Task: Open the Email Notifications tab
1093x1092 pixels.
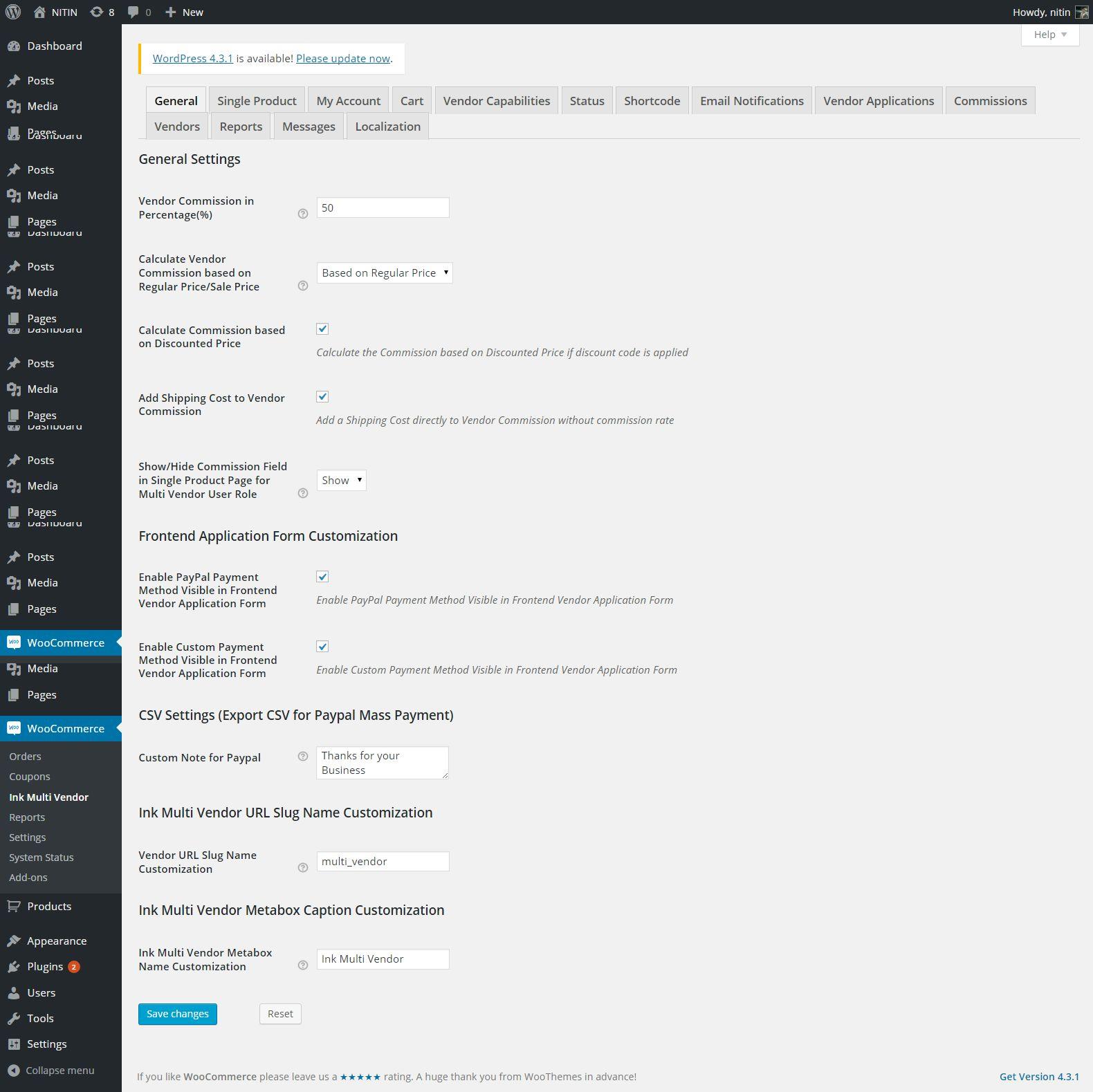Action: 752,101
